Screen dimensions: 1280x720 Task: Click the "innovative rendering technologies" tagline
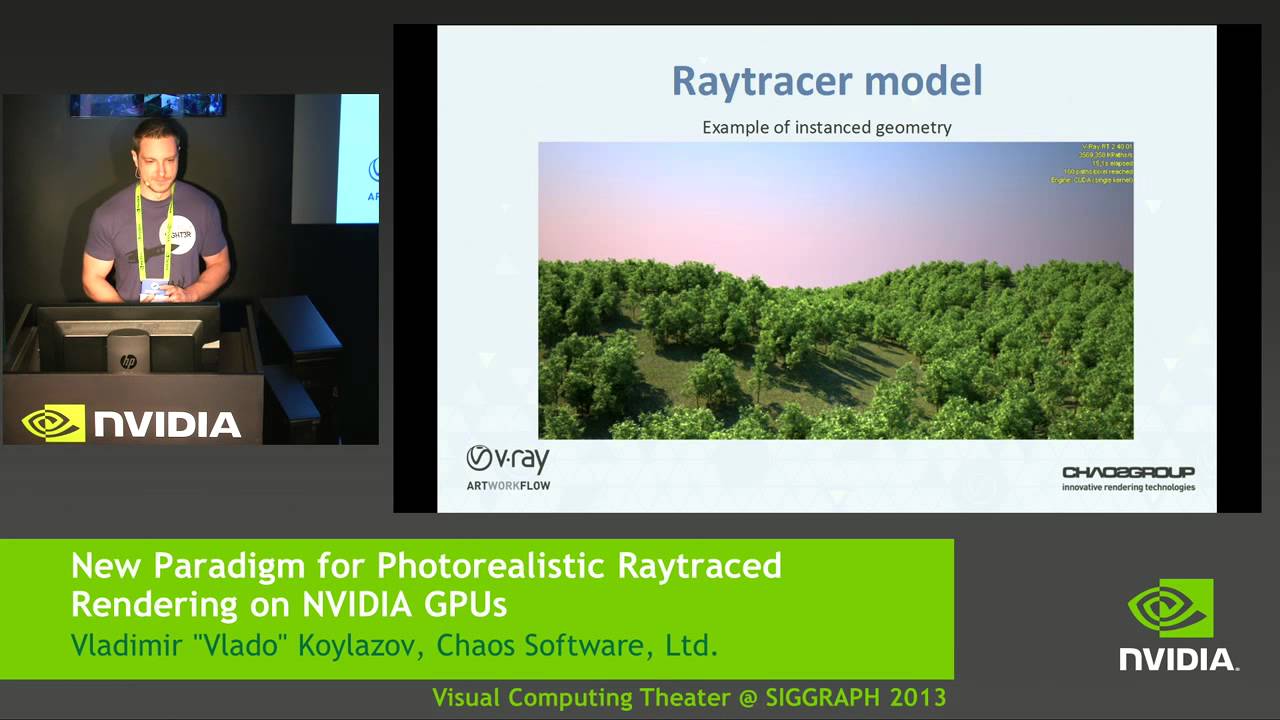pos(1128,487)
